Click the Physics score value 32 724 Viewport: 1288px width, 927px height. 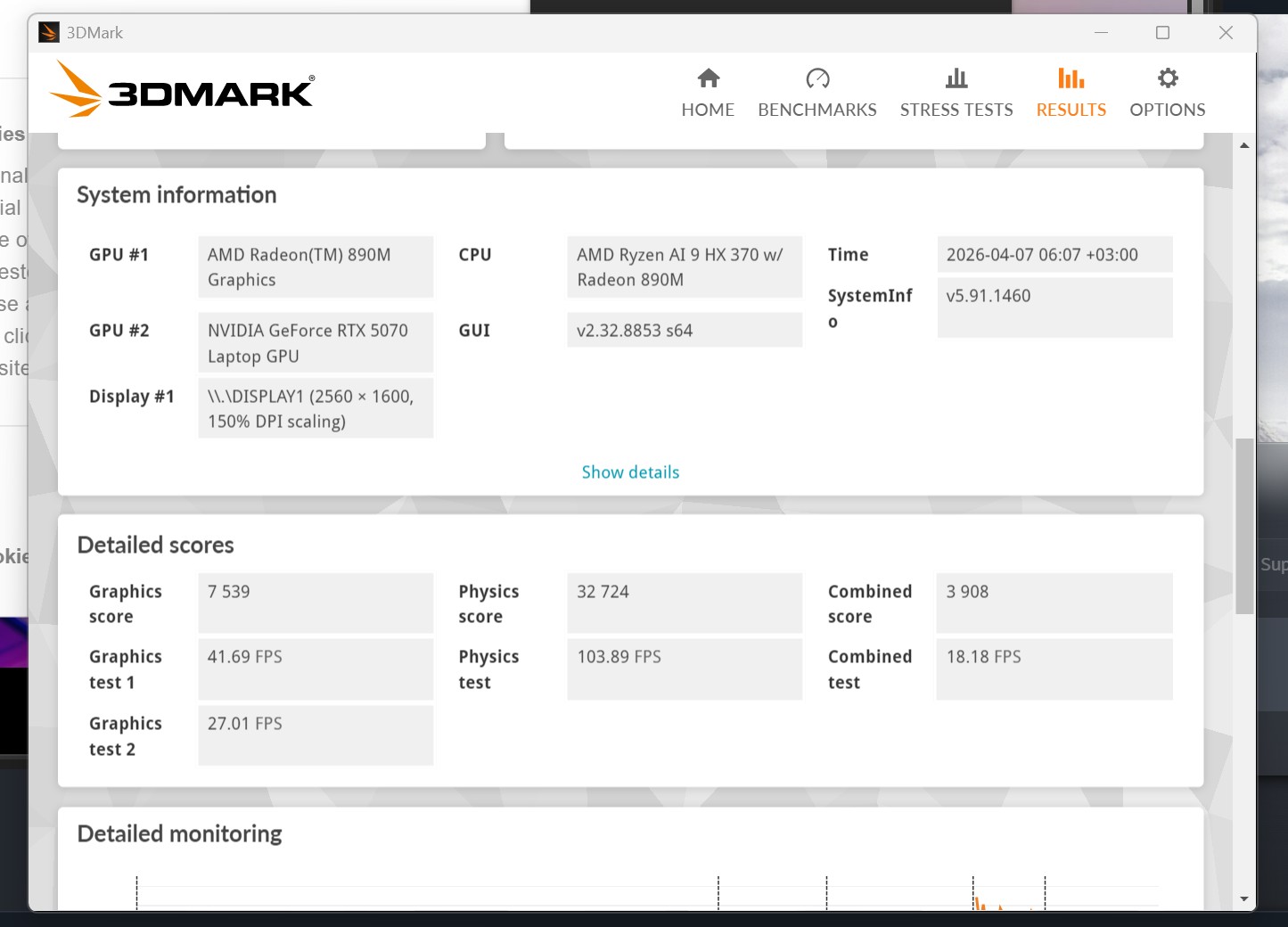tap(685, 603)
